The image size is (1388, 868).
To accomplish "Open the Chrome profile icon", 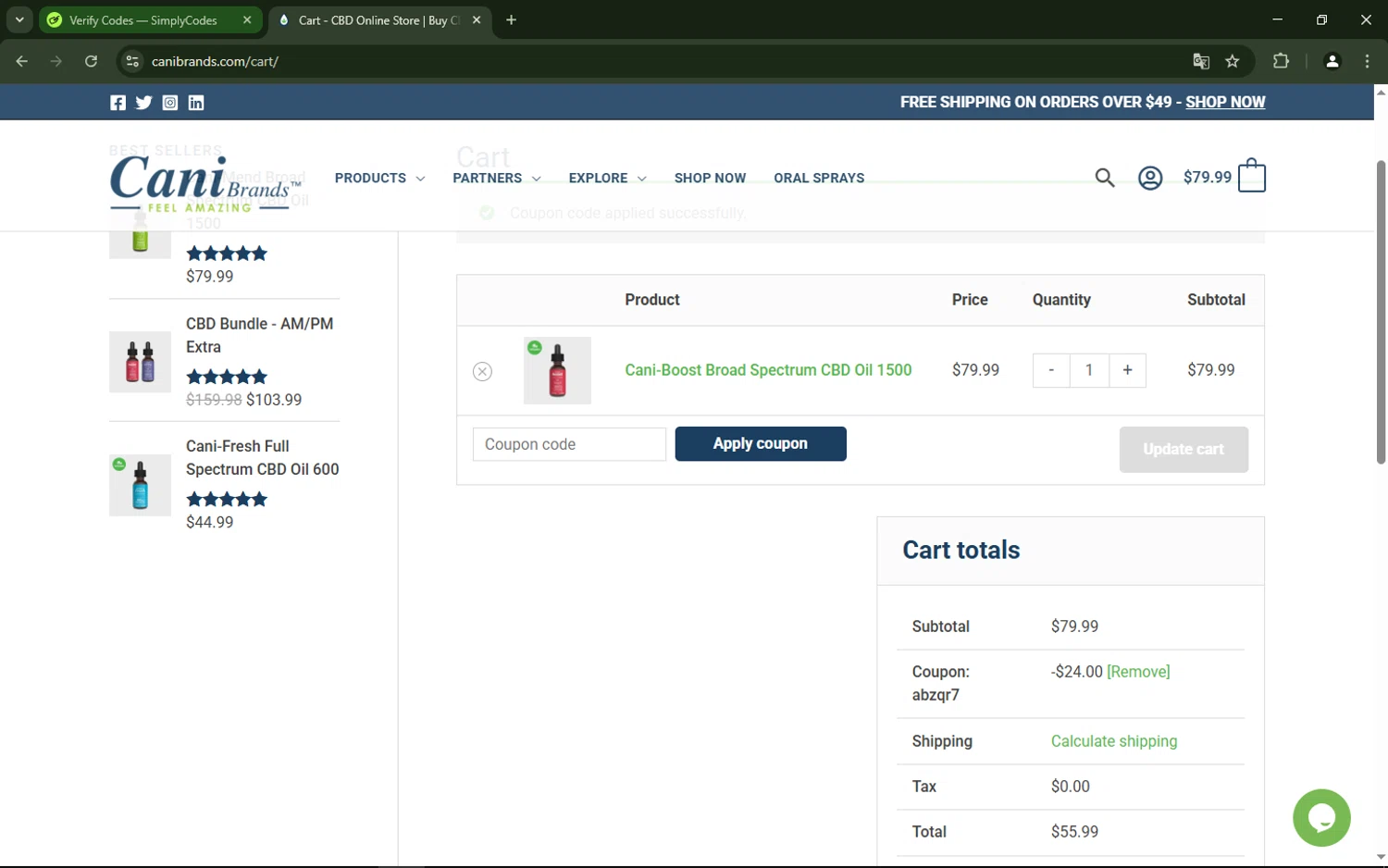I will pyautogui.click(x=1332, y=61).
